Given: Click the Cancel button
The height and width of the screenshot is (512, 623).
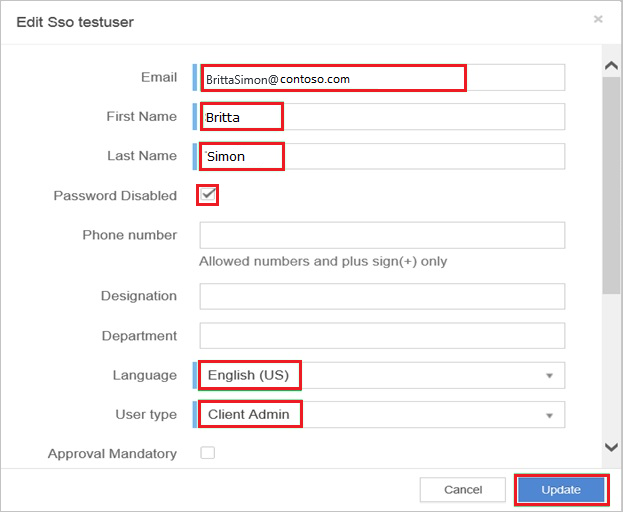Looking at the screenshot, I should [463, 490].
